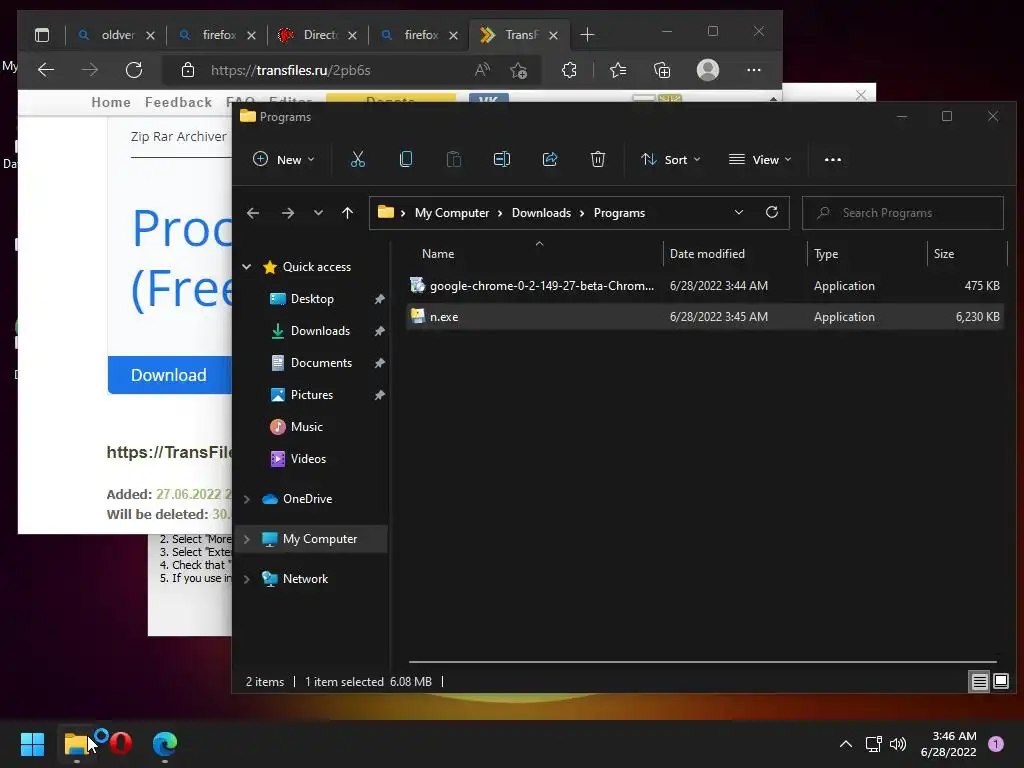Click the volume icon in system tray
The height and width of the screenshot is (768, 1024).
pyautogui.click(x=898, y=744)
